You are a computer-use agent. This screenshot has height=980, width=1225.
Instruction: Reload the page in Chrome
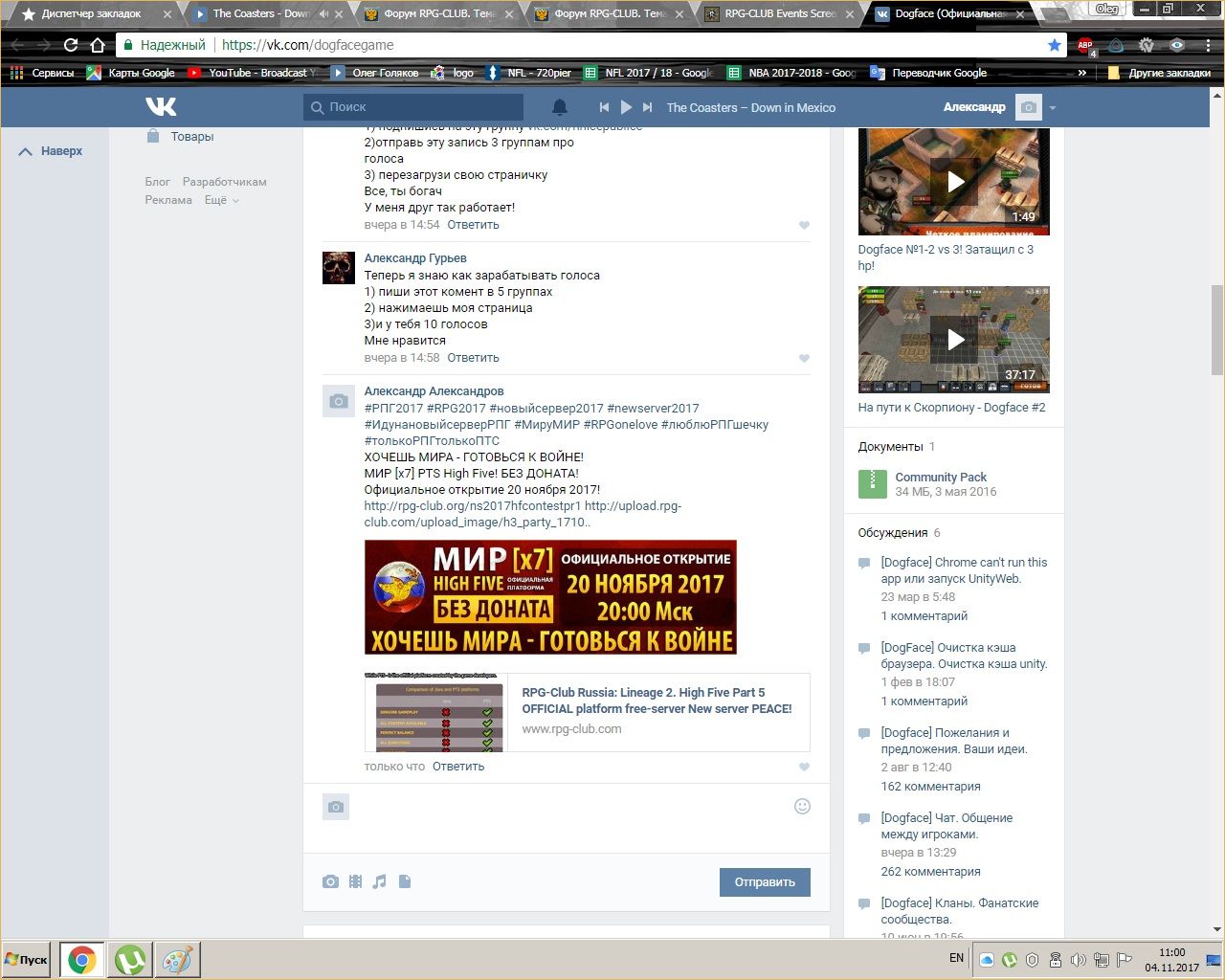[x=70, y=45]
